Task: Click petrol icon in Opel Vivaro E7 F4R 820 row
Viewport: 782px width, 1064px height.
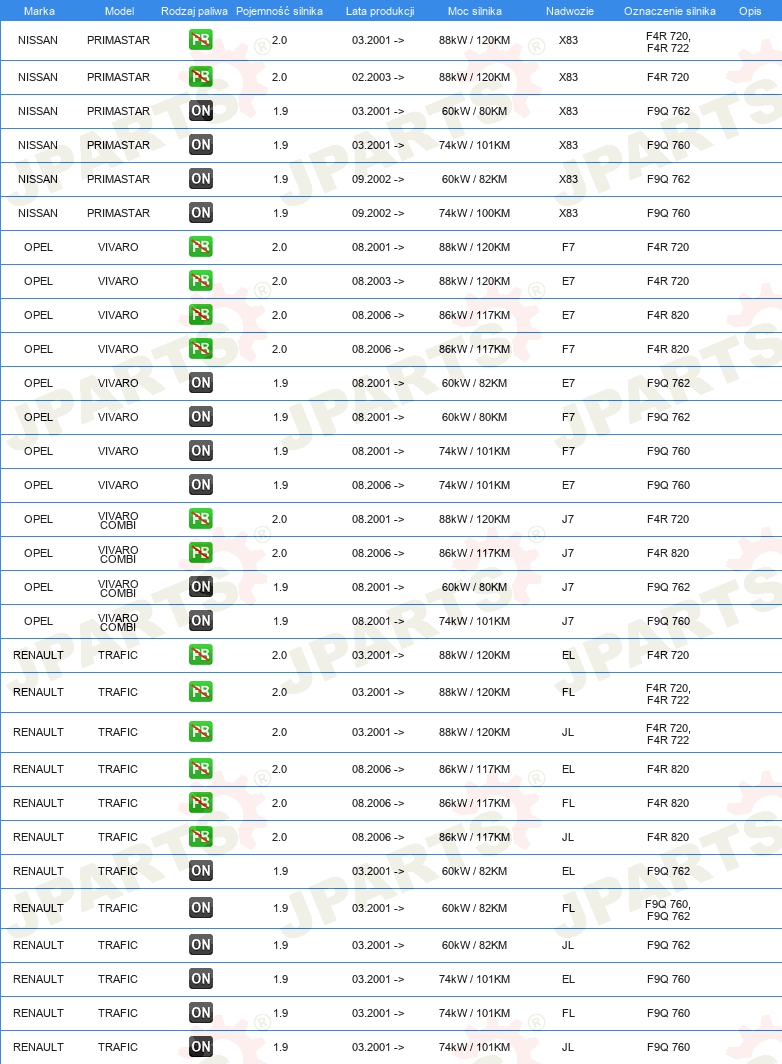Action: point(200,314)
